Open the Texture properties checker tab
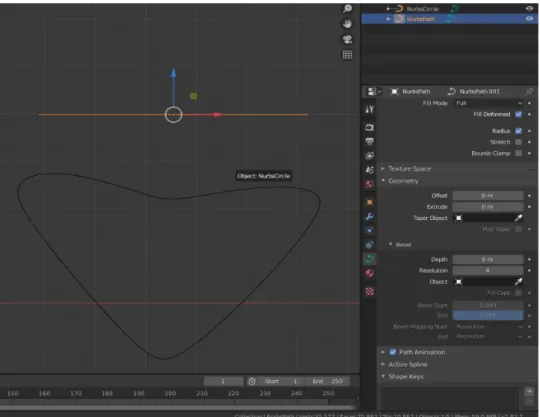Screen dimensions: 540x417 pyautogui.click(x=370, y=292)
